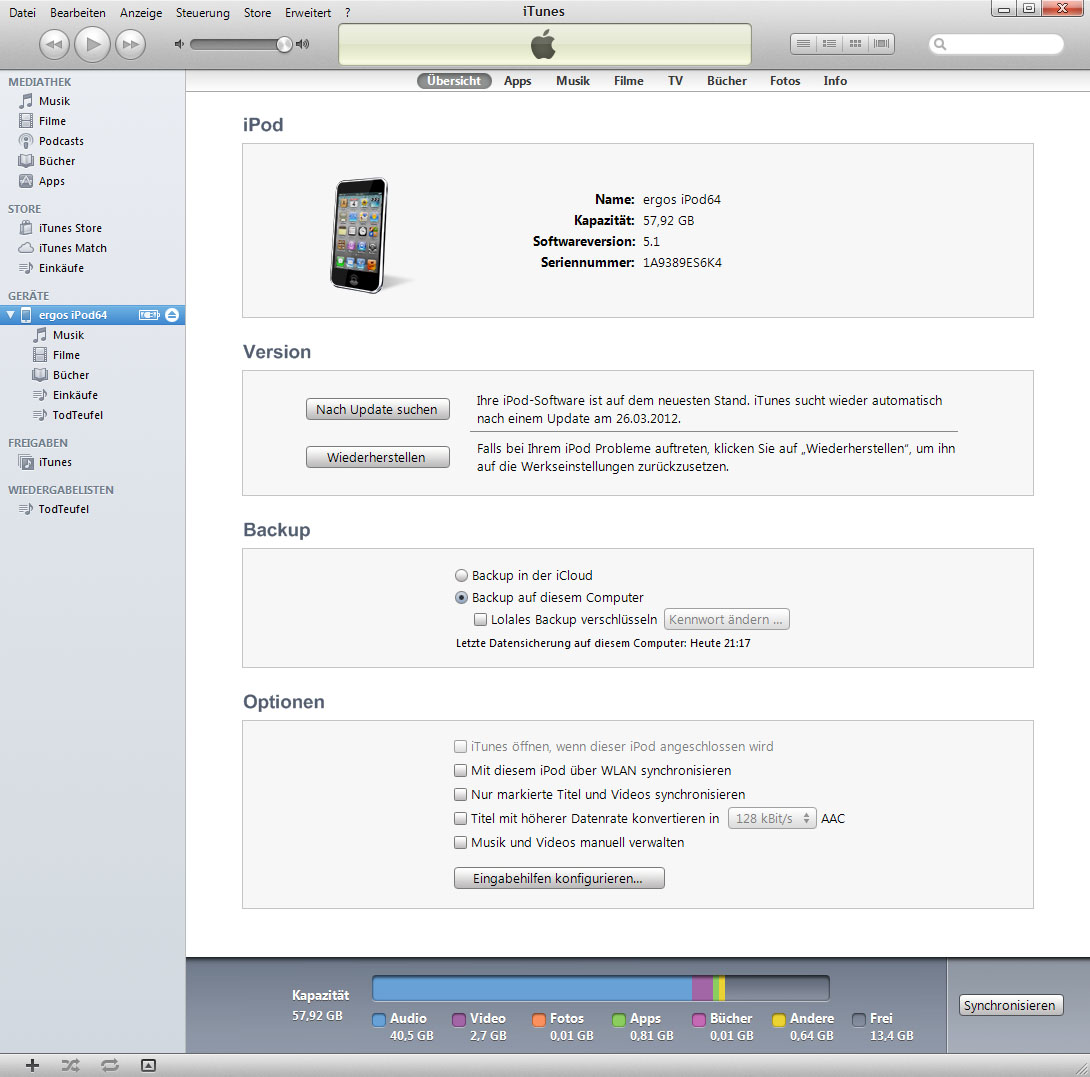Click the Andere yellow legend swatch
1090x1077 pixels.
(779, 1019)
